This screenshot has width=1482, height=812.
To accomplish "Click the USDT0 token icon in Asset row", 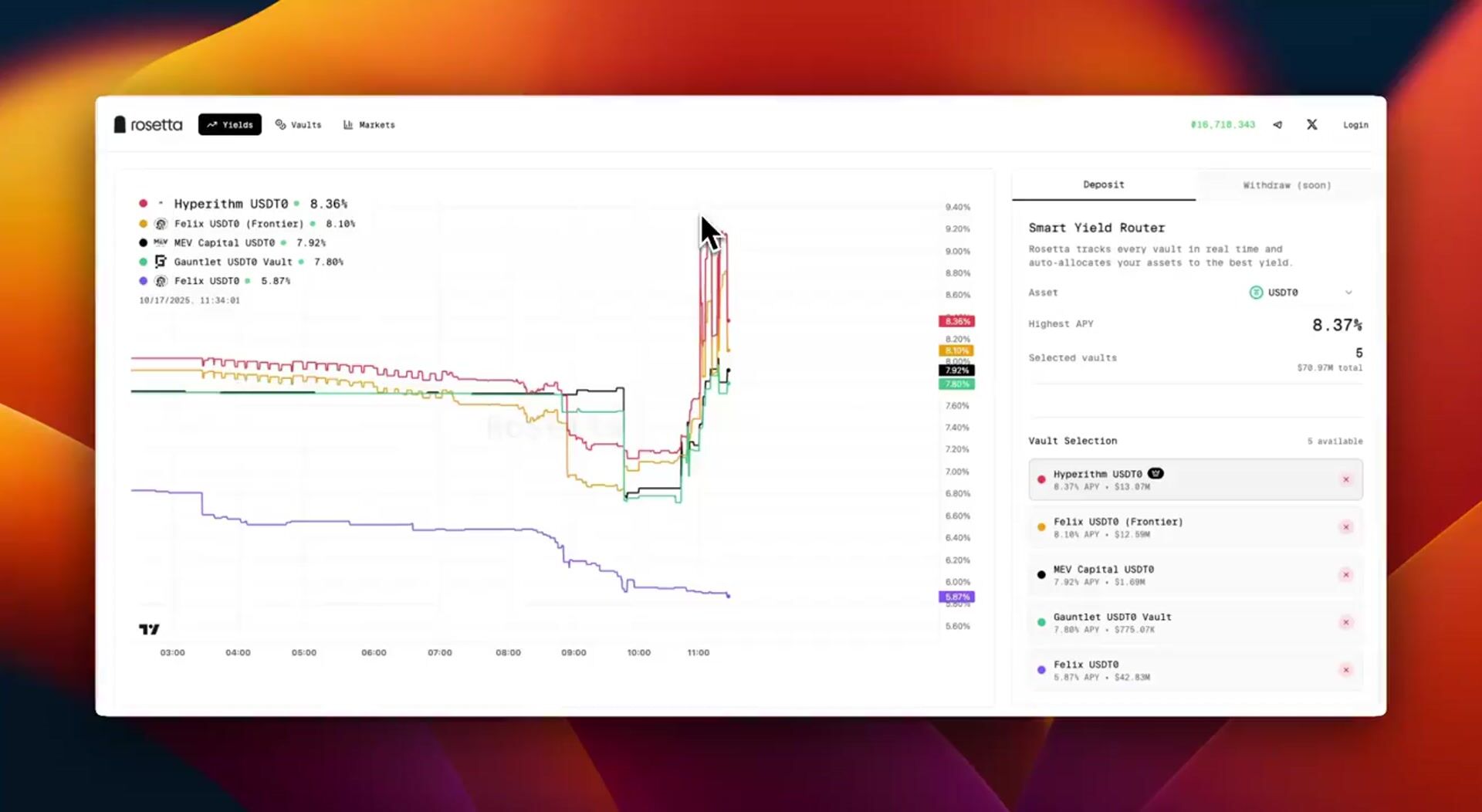I will (1256, 293).
